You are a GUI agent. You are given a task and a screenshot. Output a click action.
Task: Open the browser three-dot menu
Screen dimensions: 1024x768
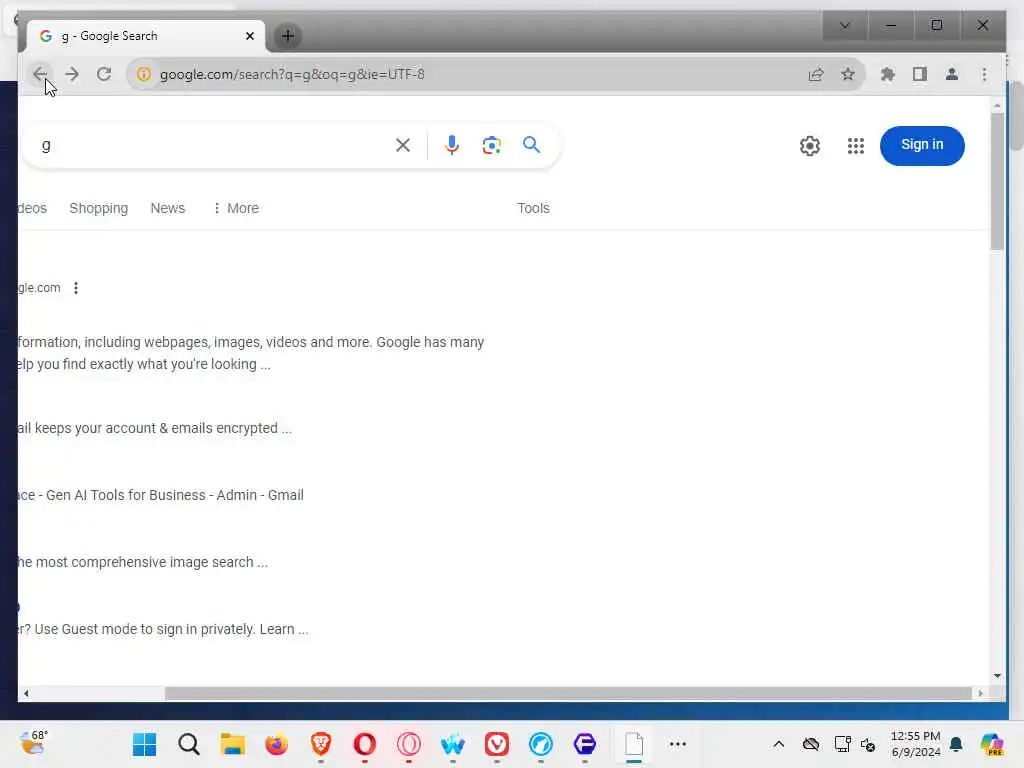[x=984, y=74]
